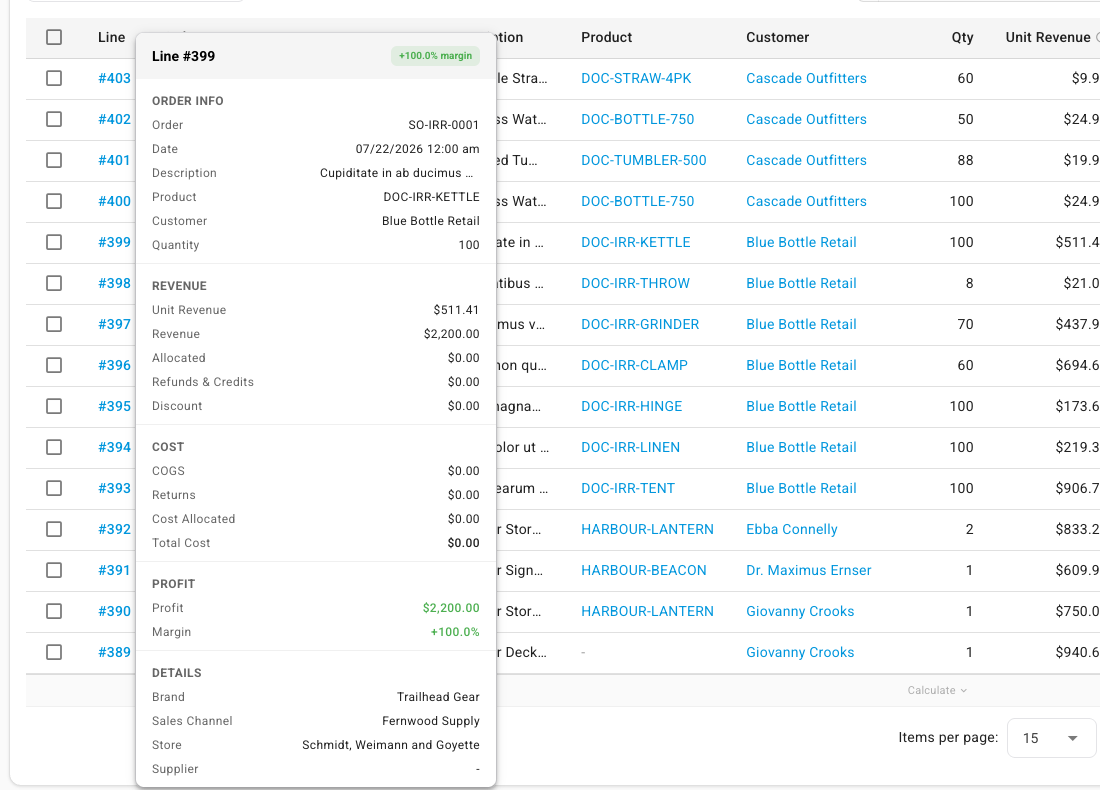Screen dimensions: 1100x790
Task: Sort by the Qty column header
Action: (x=962, y=37)
